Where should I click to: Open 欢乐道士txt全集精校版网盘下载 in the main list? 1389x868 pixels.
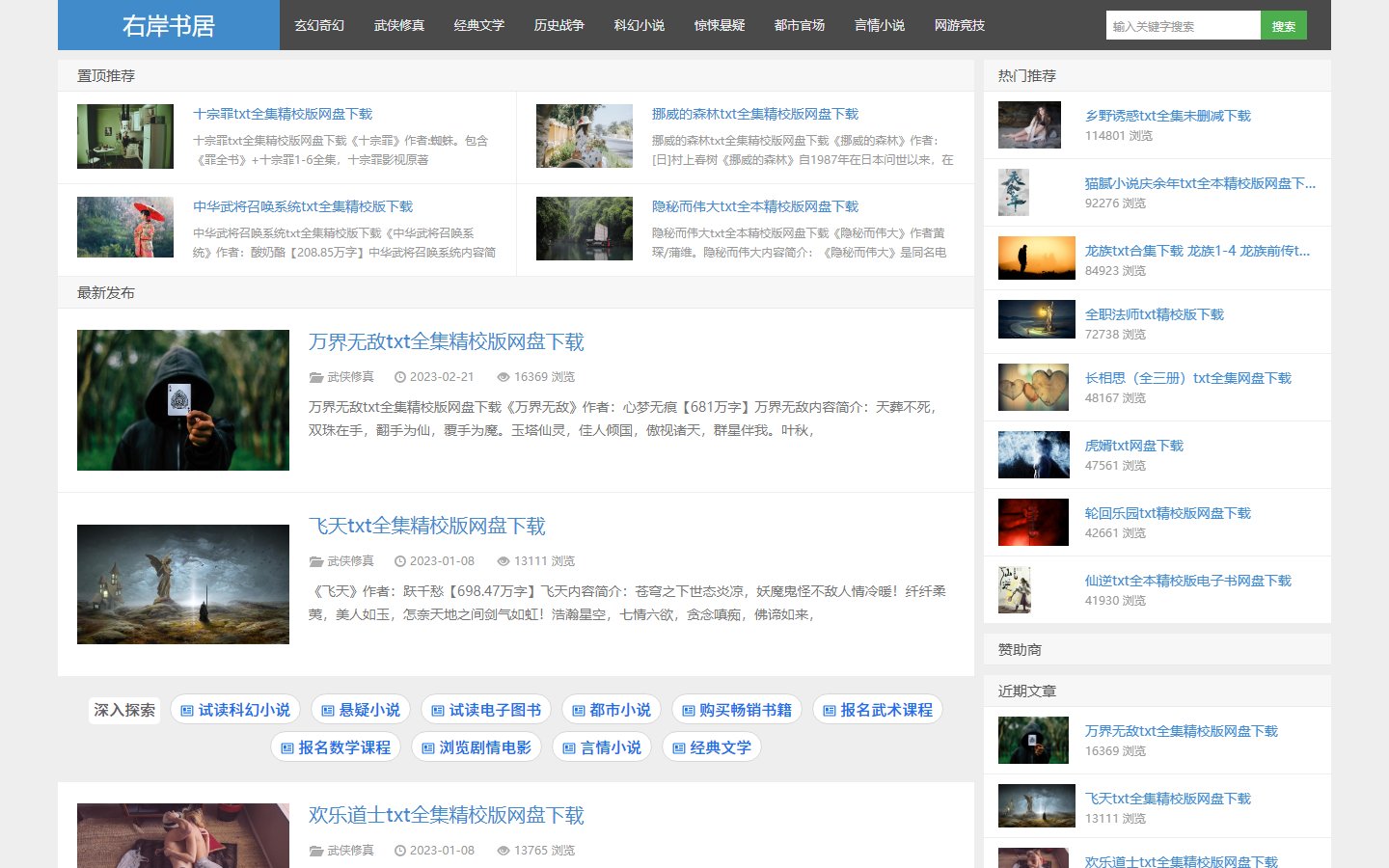[447, 815]
